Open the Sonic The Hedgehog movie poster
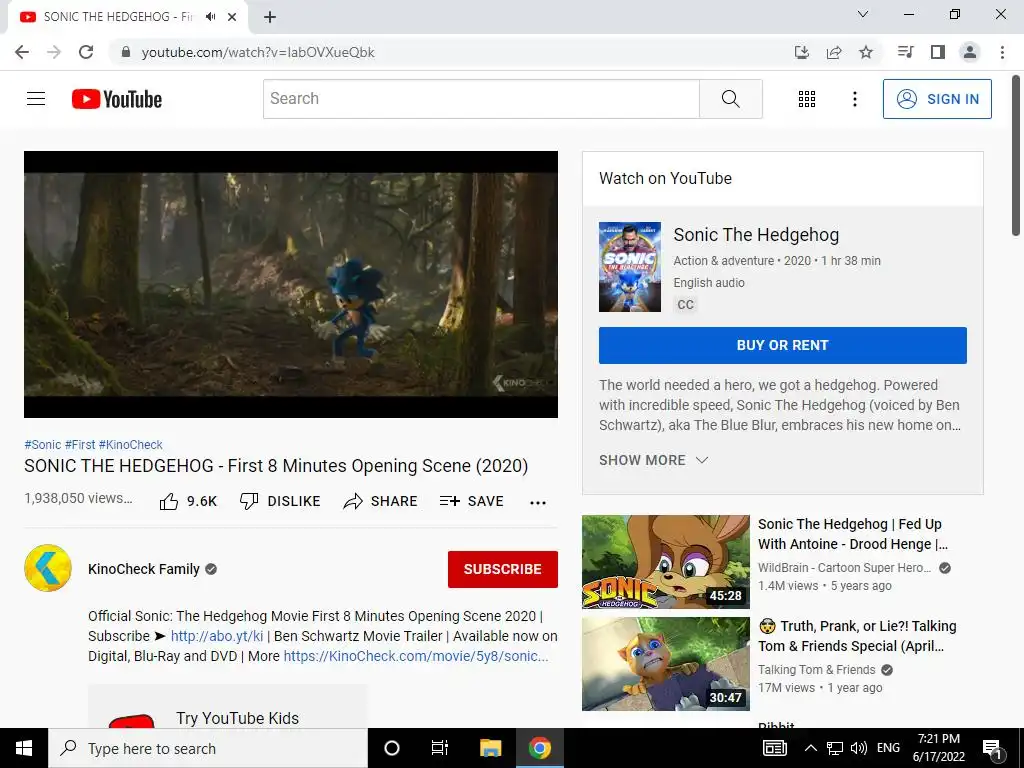Viewport: 1024px width, 768px height. pos(630,266)
